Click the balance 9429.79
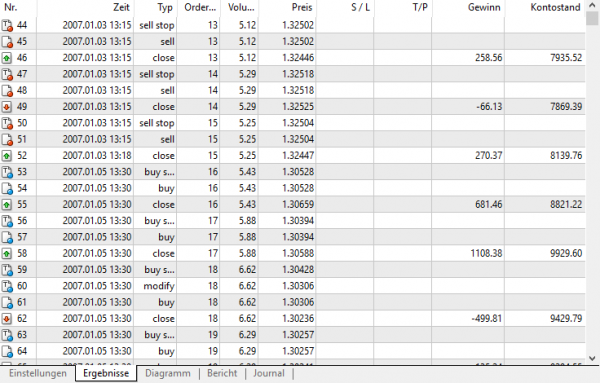Image resolution: width=600 pixels, height=383 pixels. [x=566, y=319]
